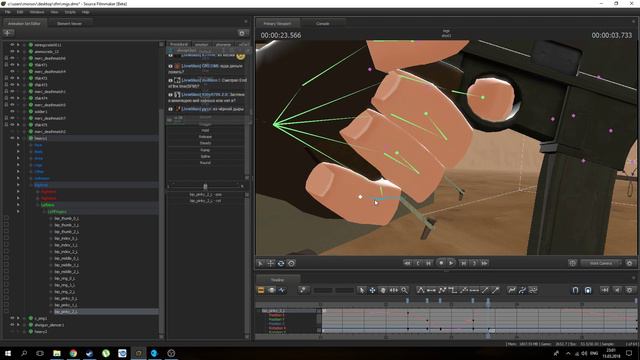This screenshot has width=640, height=360.
Task: Click the bookmark pin icon in timeline toolbar
Action: click(302, 290)
